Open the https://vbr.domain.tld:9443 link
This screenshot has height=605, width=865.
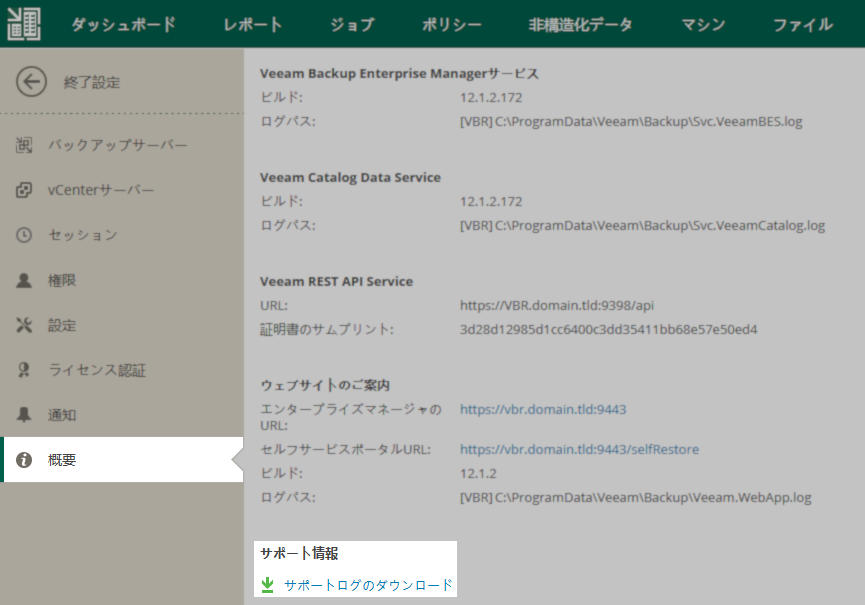coord(543,409)
